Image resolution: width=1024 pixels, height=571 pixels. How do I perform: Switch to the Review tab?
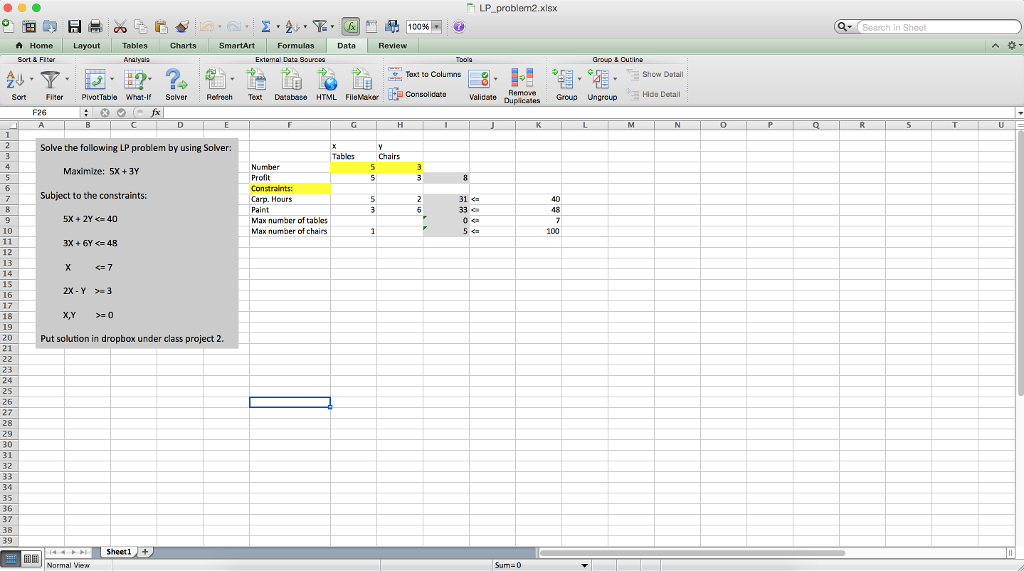392,46
